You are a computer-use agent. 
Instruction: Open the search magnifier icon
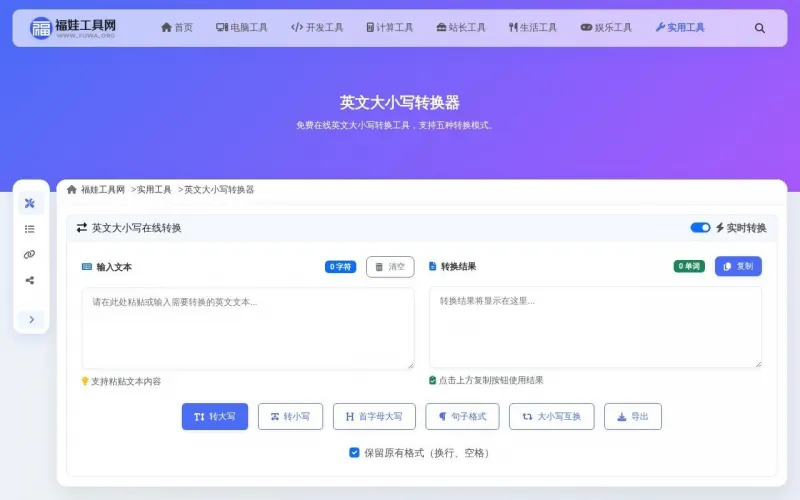(x=760, y=28)
